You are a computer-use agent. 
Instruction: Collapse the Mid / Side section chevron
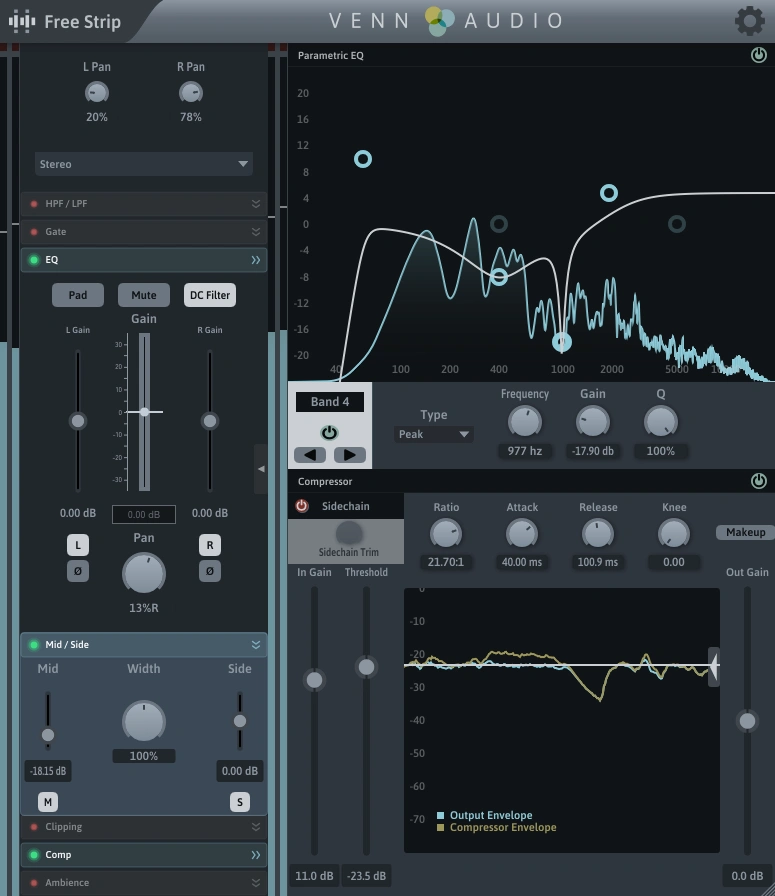[256, 645]
